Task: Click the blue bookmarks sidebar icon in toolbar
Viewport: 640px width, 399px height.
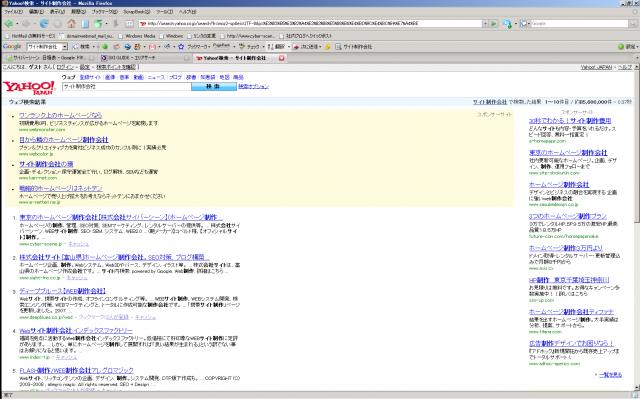Action: (x=85, y=24)
